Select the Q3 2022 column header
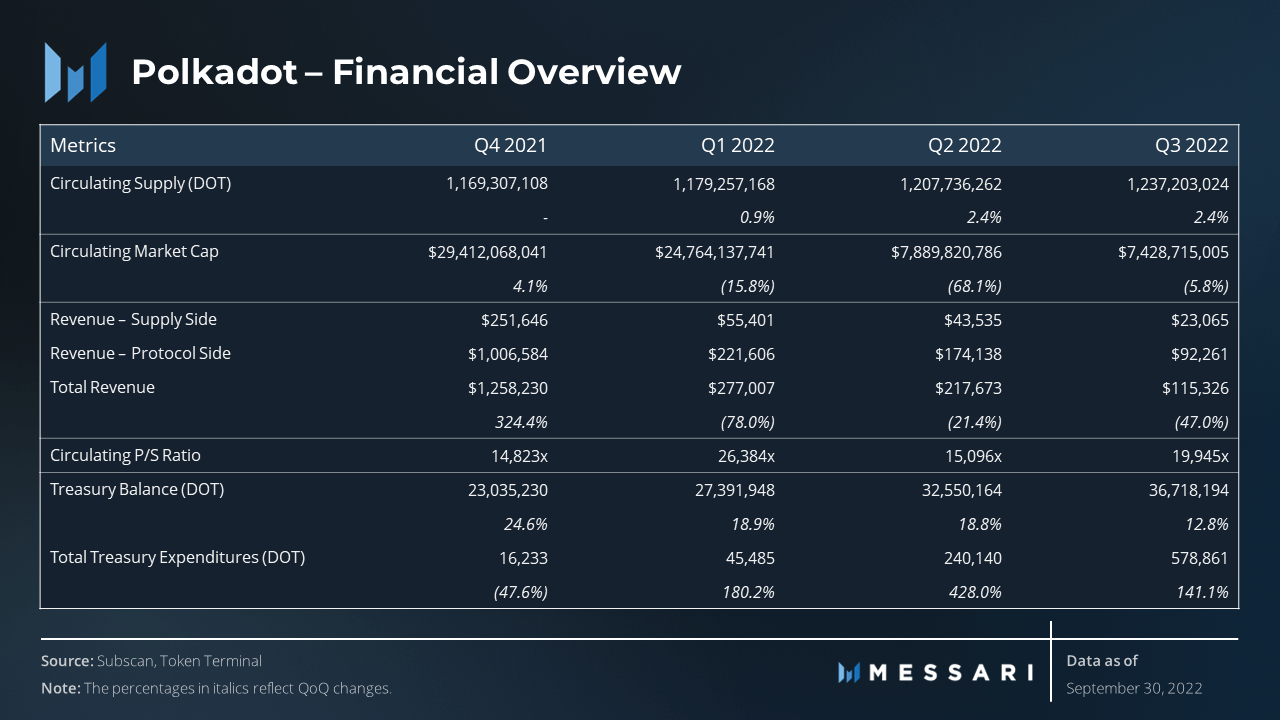 [1191, 145]
